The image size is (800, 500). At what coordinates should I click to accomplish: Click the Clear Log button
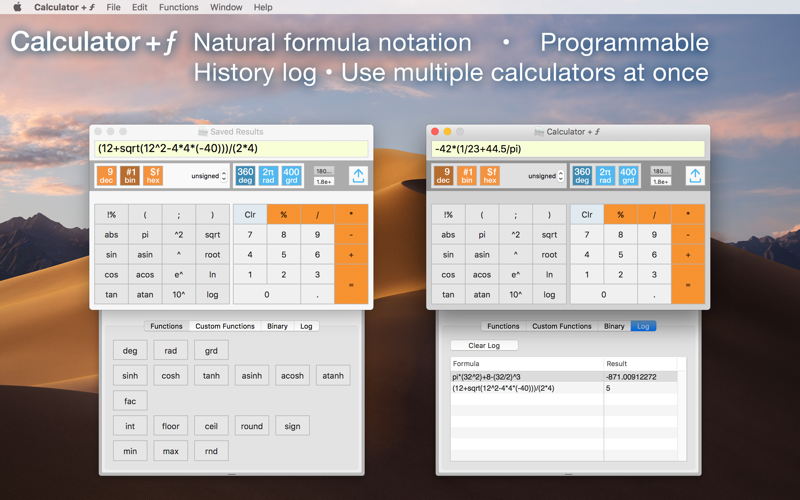484,345
